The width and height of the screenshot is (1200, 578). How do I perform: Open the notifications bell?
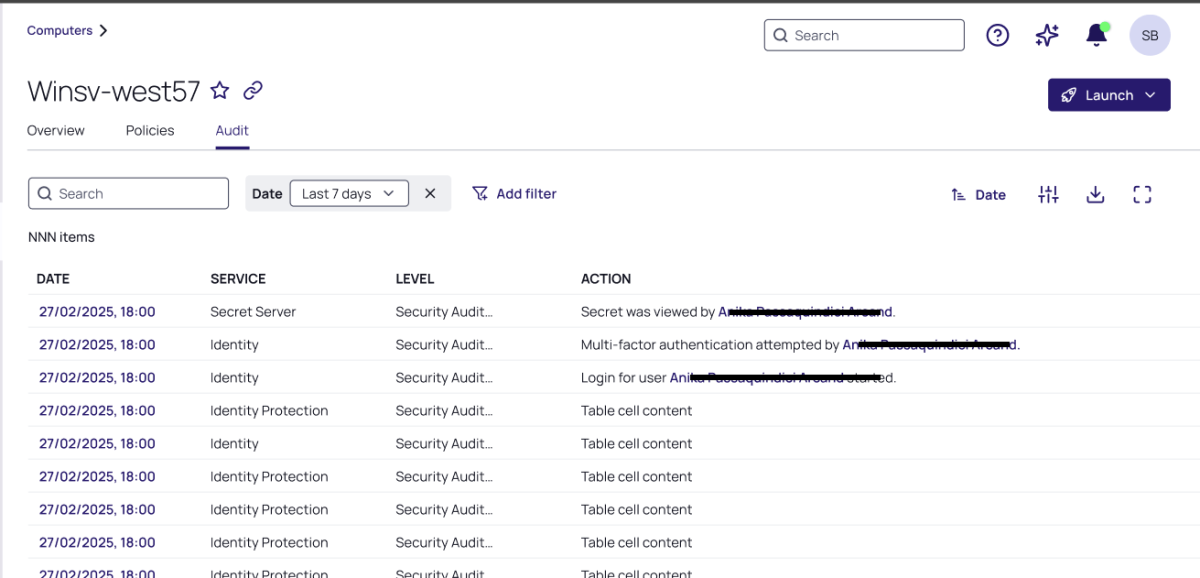point(1096,36)
